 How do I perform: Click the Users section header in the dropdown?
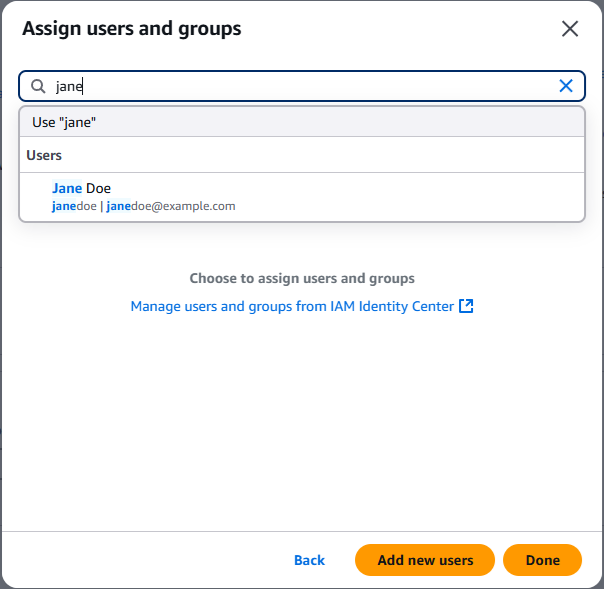pyautogui.click(x=44, y=155)
